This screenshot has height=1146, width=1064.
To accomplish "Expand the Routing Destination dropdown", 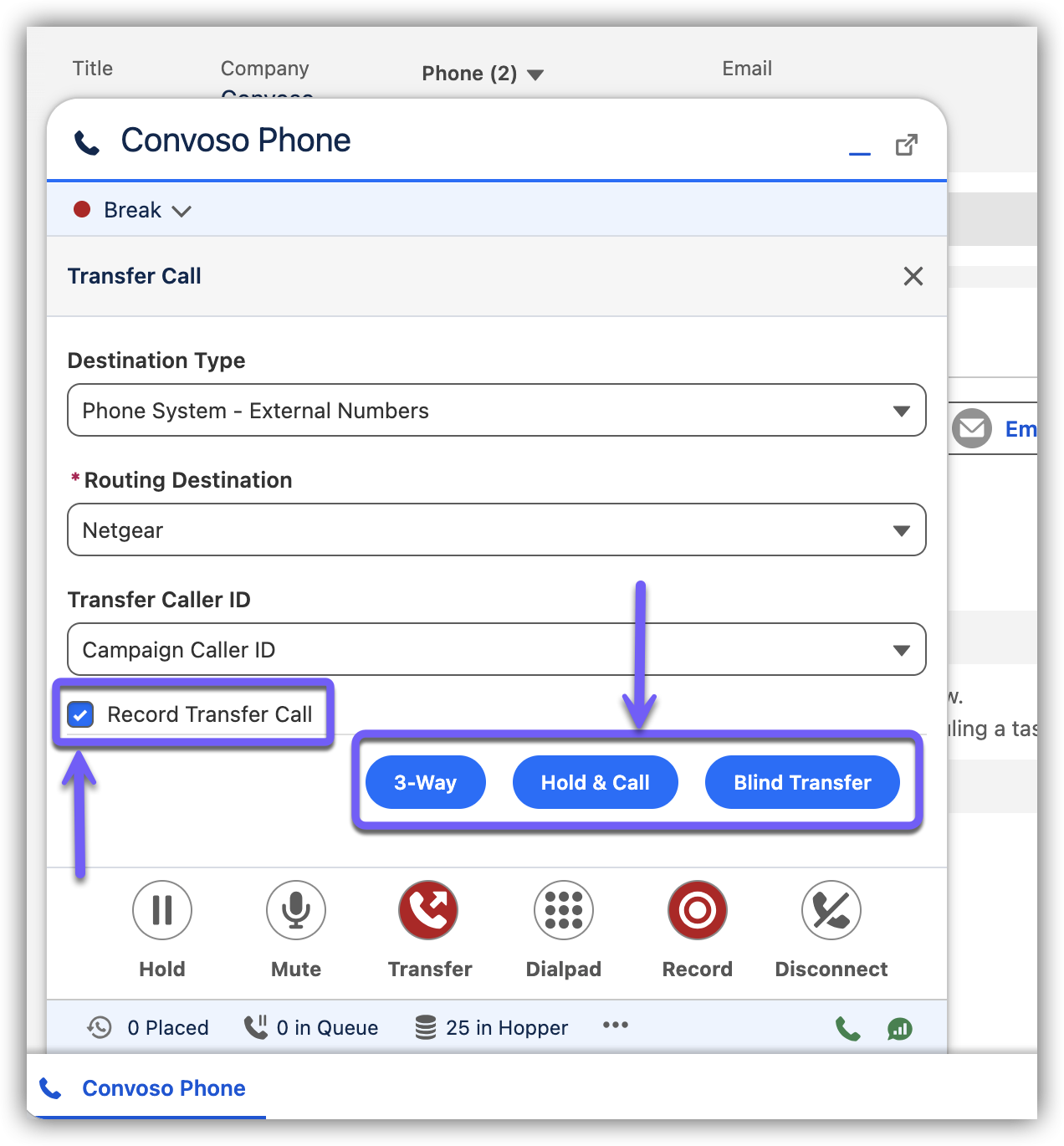I will [497, 530].
